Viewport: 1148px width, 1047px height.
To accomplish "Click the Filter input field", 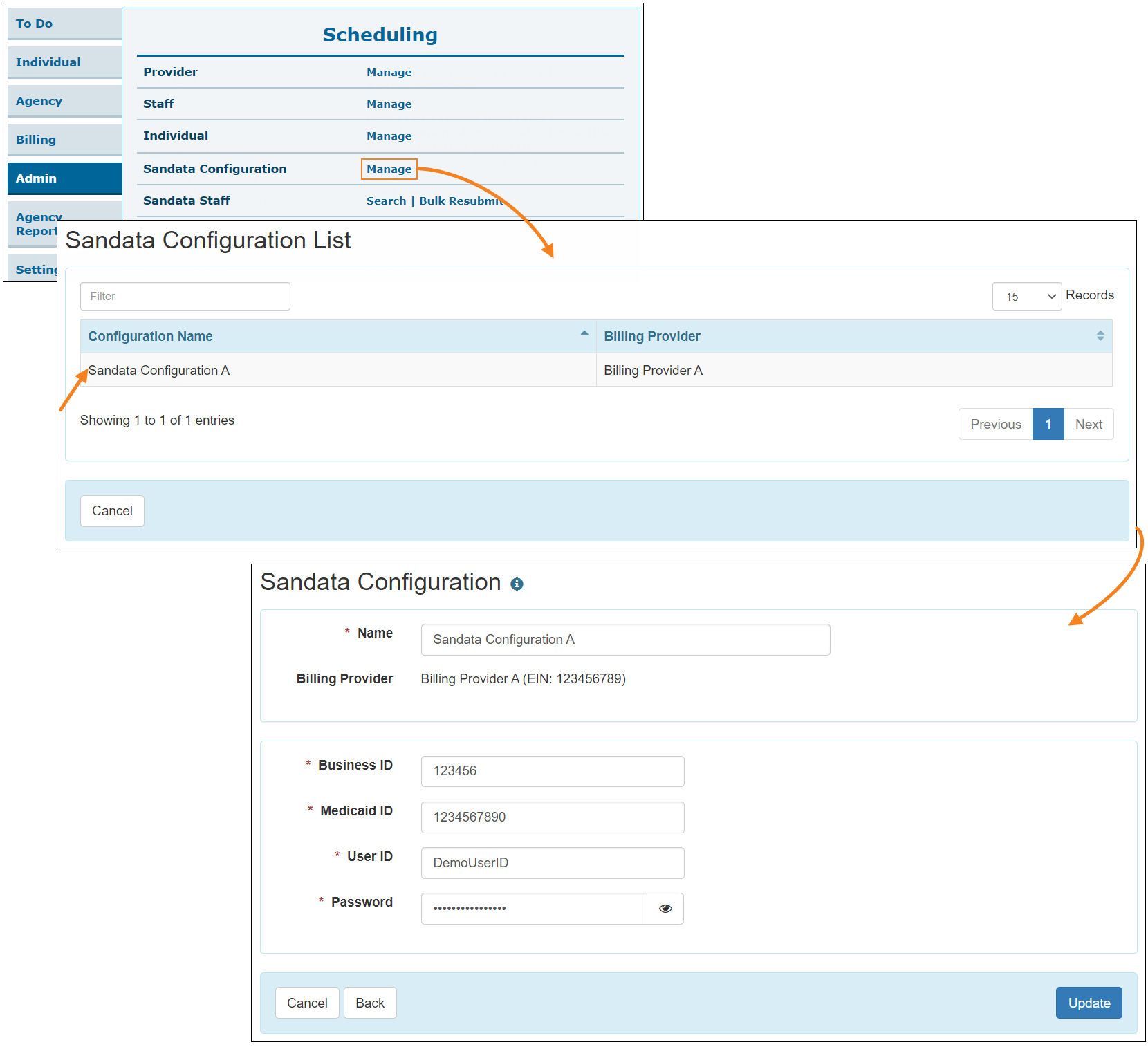I will click(x=185, y=296).
